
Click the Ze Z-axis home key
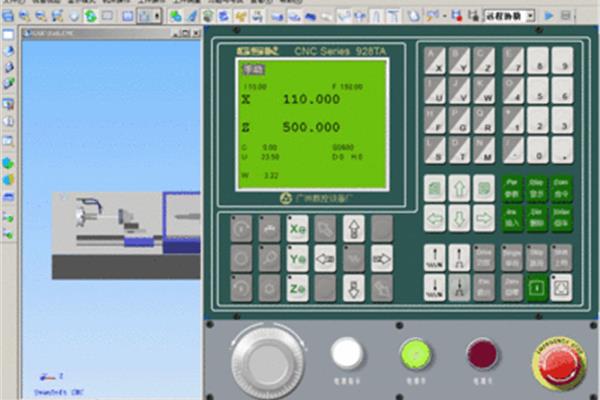click(x=297, y=288)
